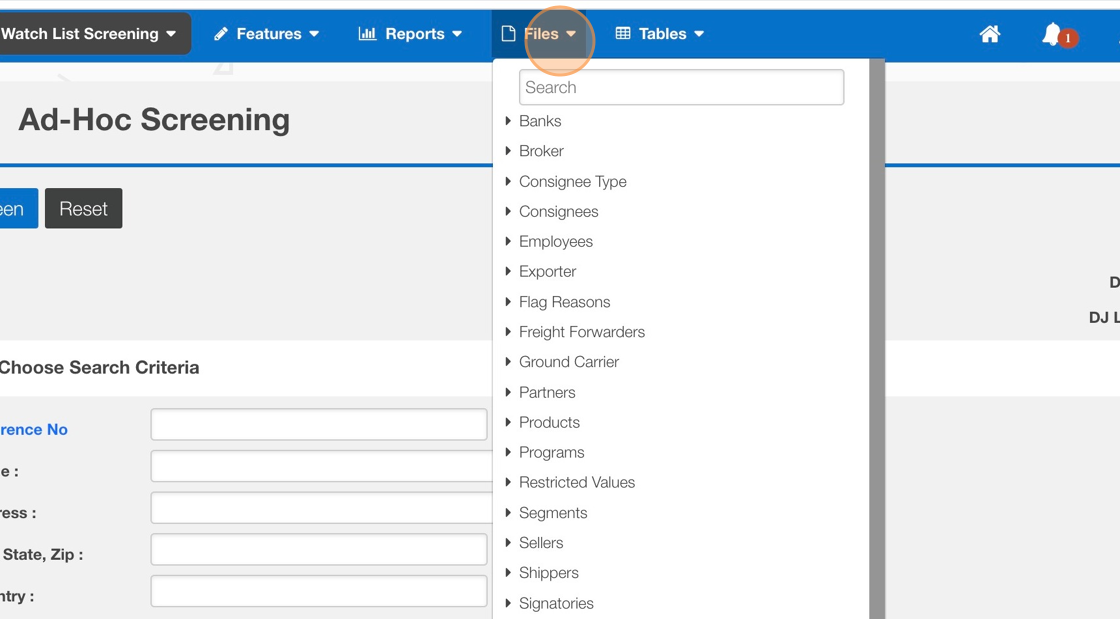The height and width of the screenshot is (619, 1120).
Task: Close the Files menu
Action: coord(539,34)
